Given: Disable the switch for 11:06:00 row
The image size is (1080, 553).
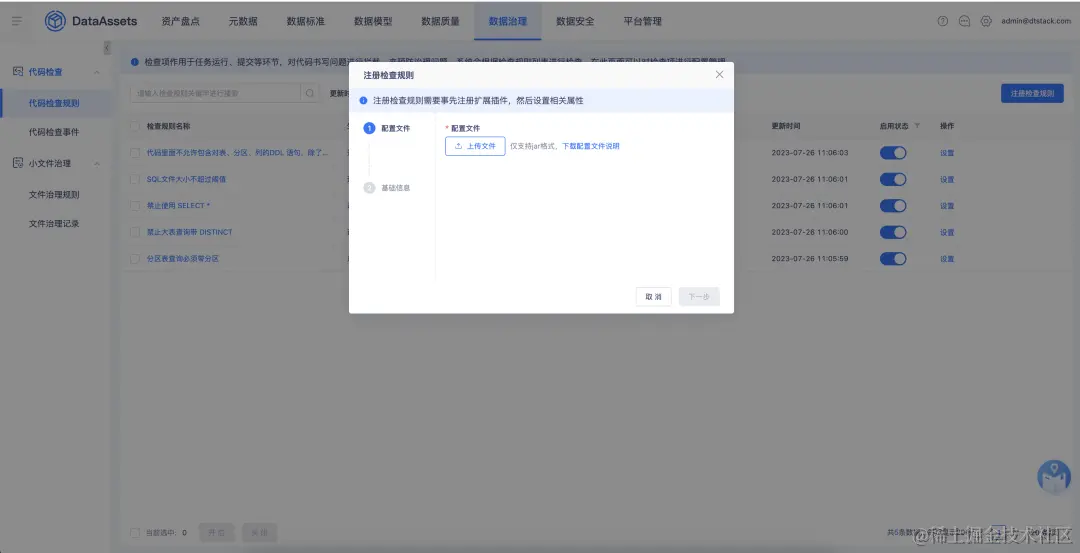Looking at the screenshot, I should pyautogui.click(x=893, y=232).
